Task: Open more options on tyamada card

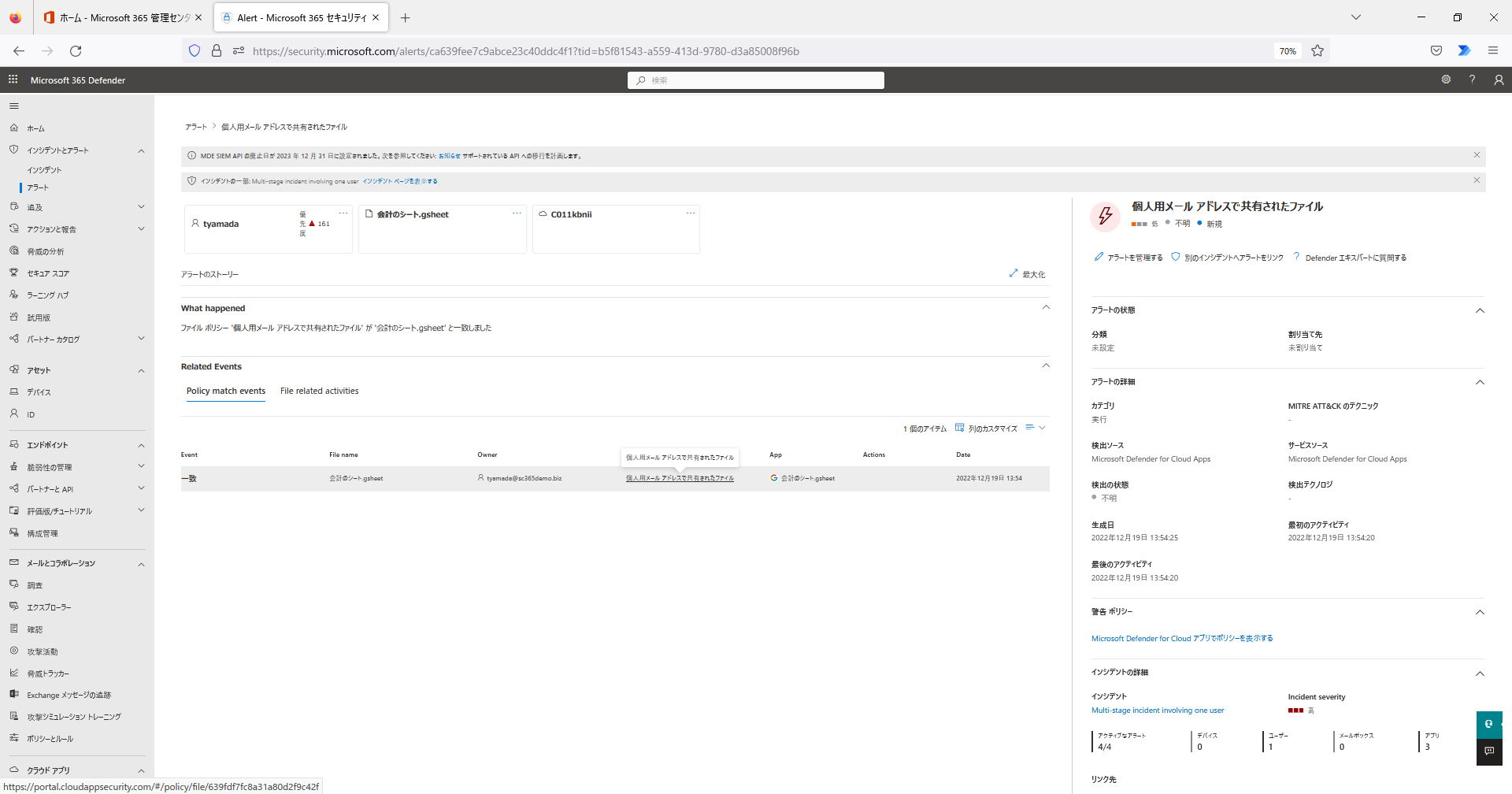Action: click(x=343, y=213)
